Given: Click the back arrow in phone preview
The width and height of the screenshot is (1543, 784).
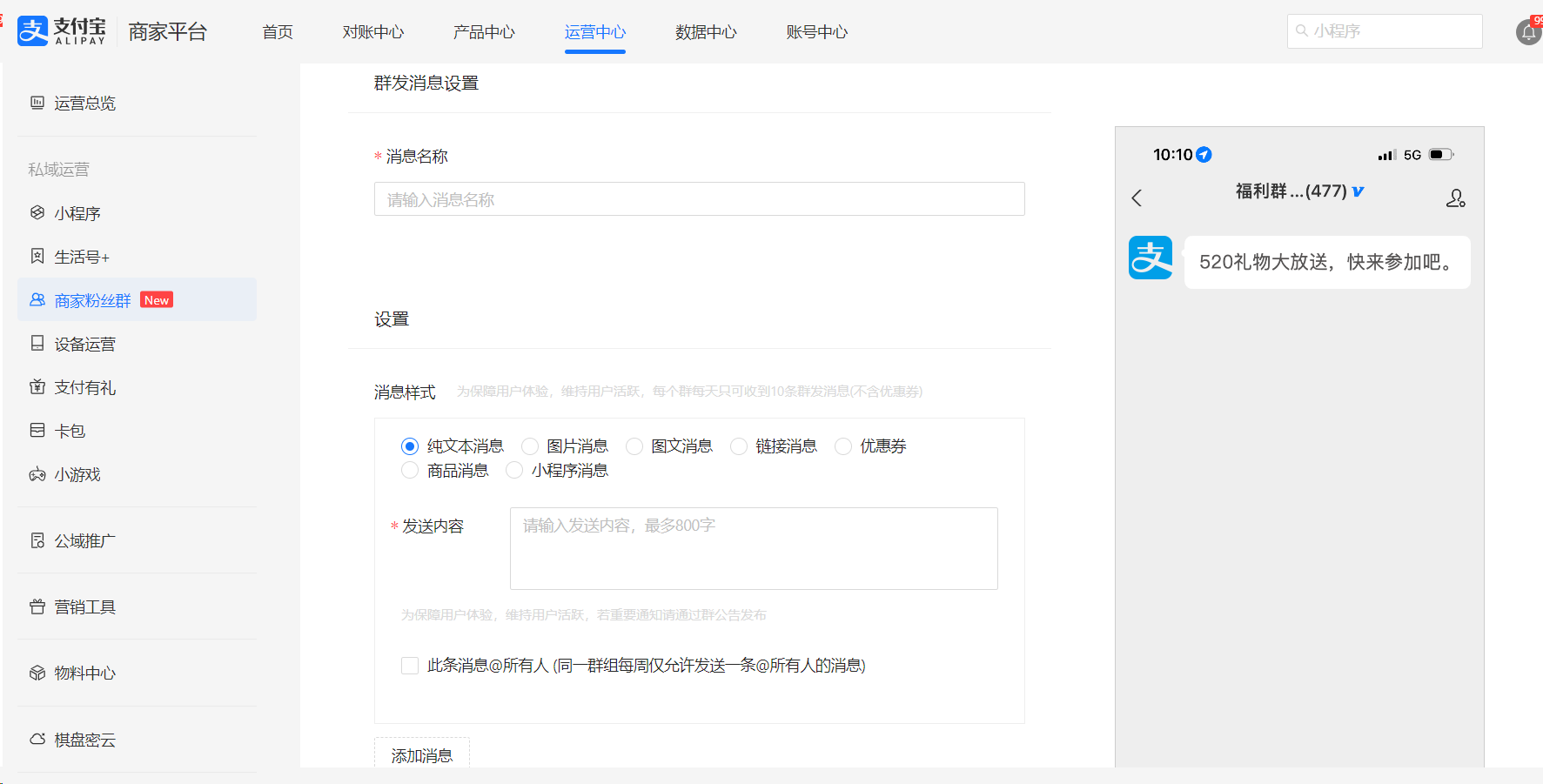Looking at the screenshot, I should click(1137, 198).
